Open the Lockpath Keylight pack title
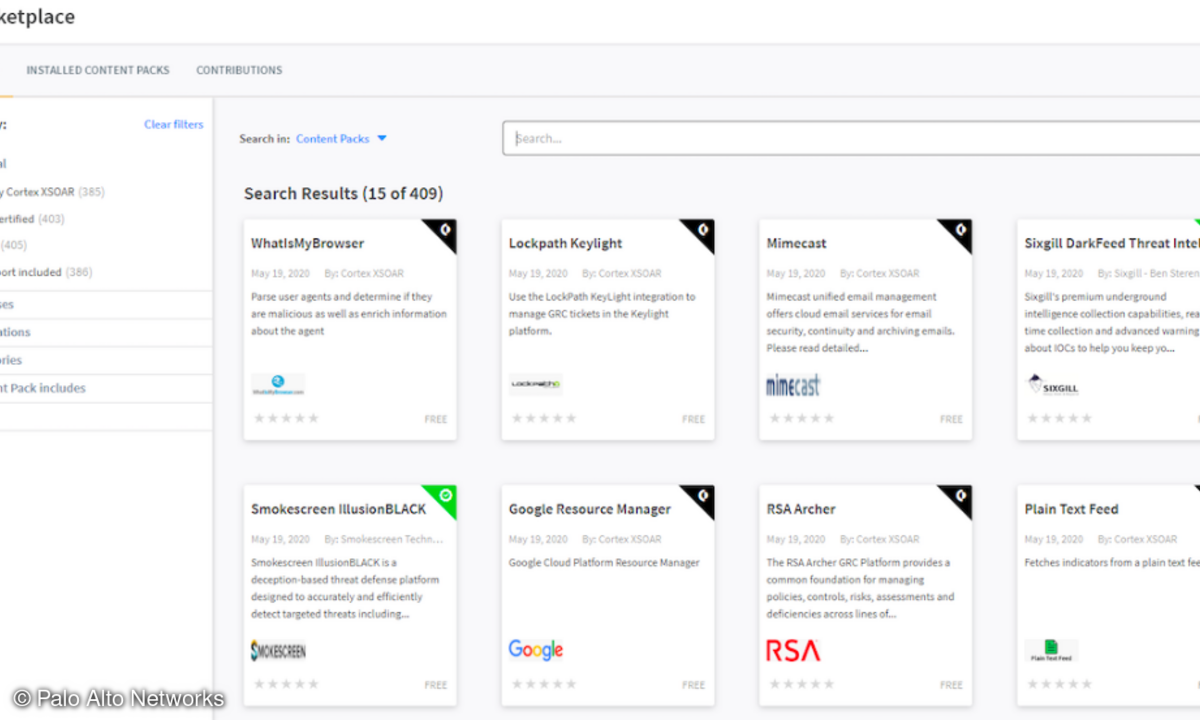Image resolution: width=1200 pixels, height=720 pixels. 565,243
